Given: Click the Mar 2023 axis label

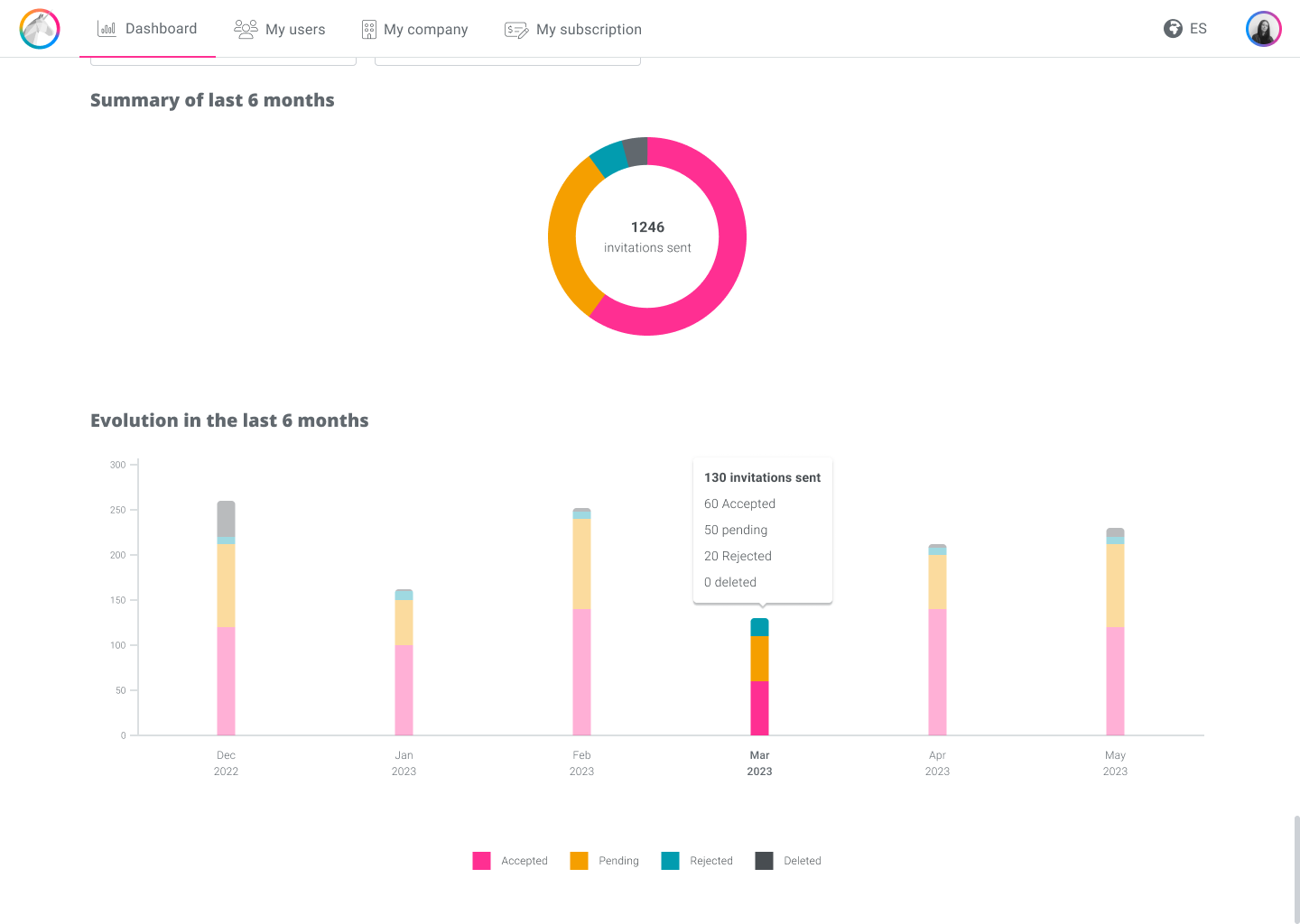Looking at the screenshot, I should click(x=759, y=763).
